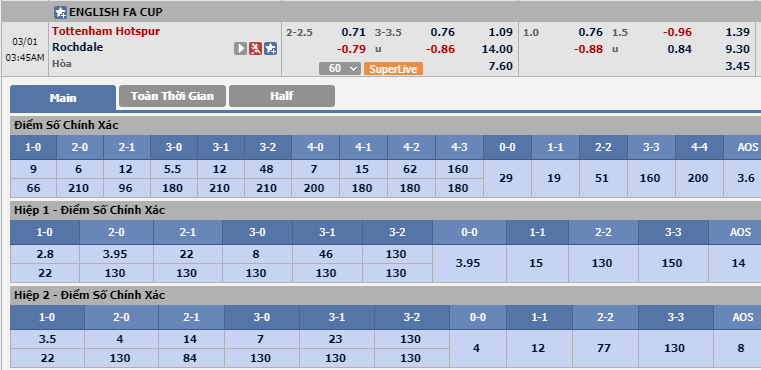Select full-time 0-0 odds 29

pyautogui.click(x=507, y=178)
